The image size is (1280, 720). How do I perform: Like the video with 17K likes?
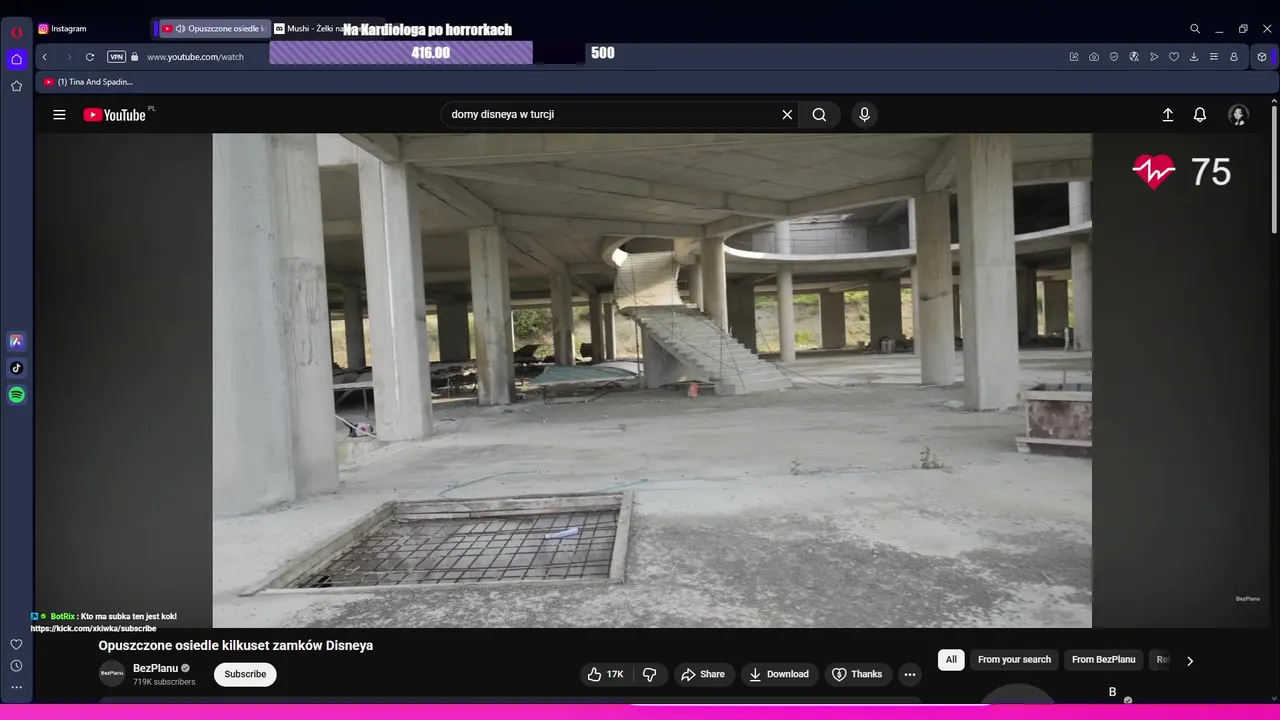coord(606,674)
